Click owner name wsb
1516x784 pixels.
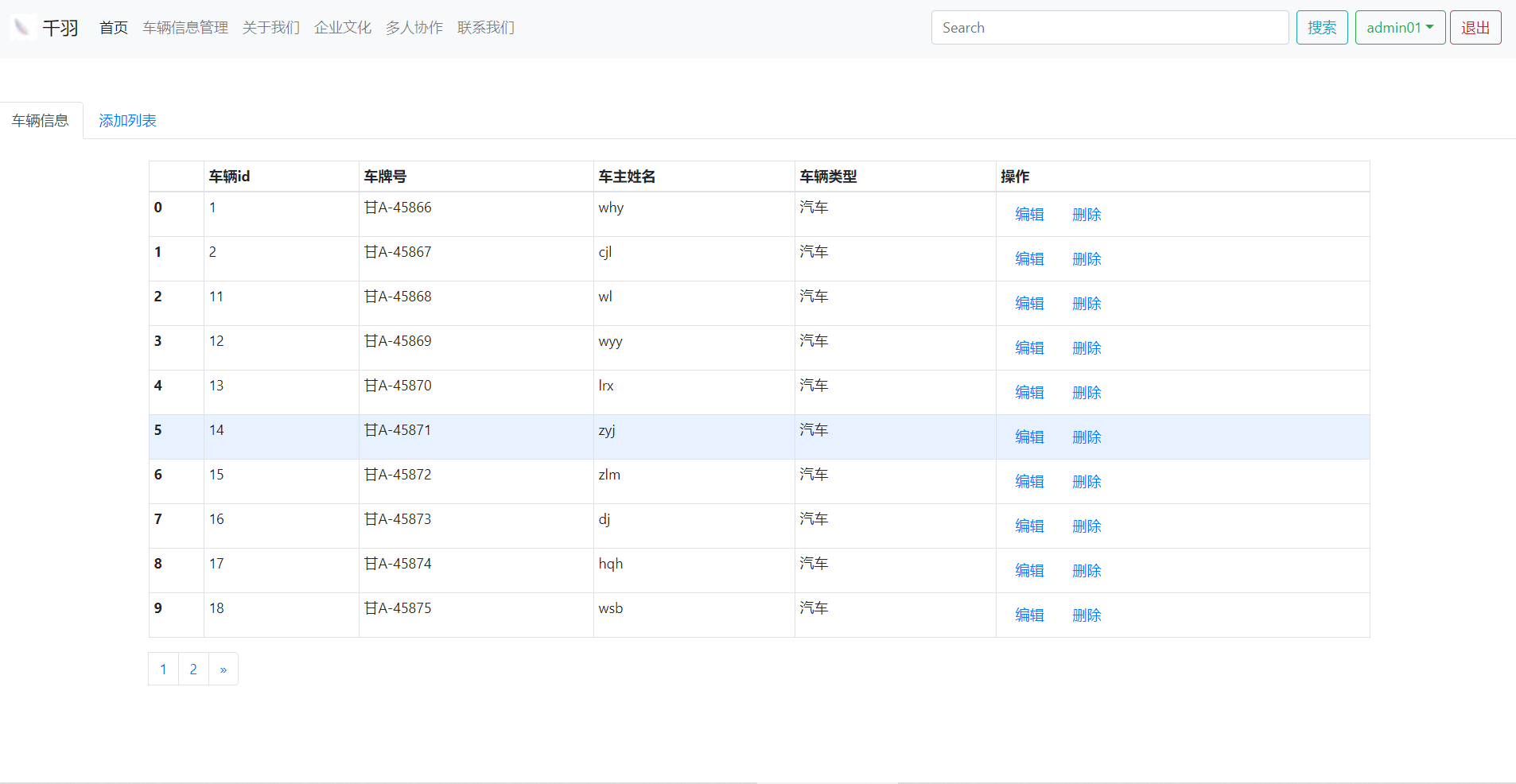611,608
